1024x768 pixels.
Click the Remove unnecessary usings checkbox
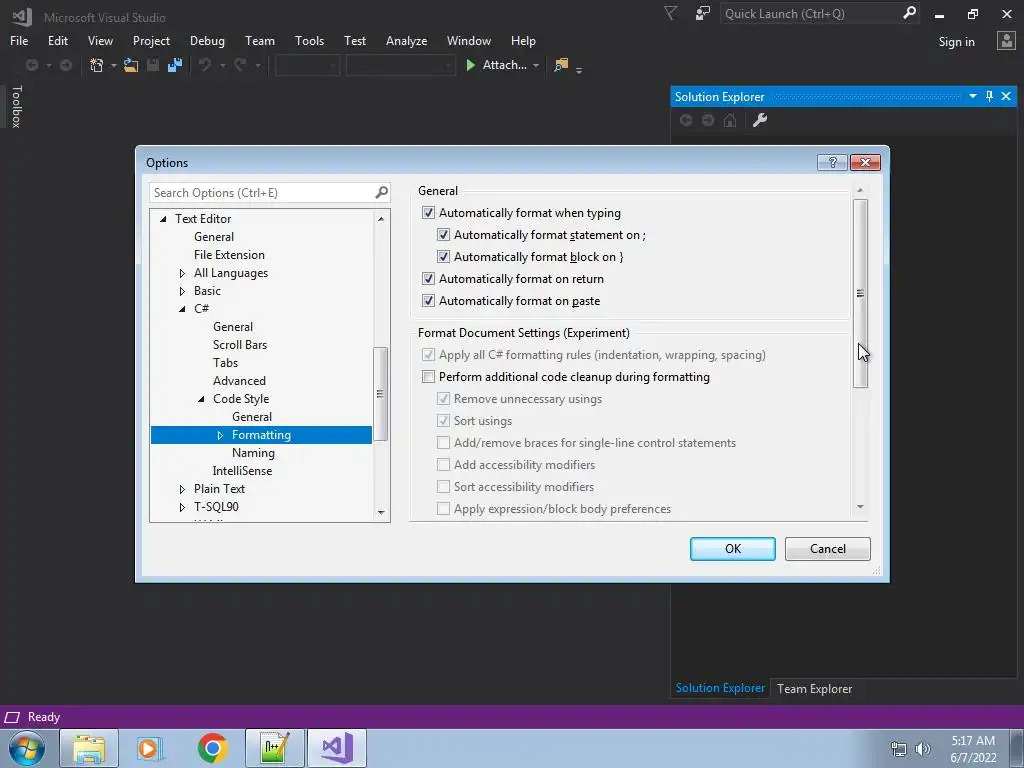443,399
